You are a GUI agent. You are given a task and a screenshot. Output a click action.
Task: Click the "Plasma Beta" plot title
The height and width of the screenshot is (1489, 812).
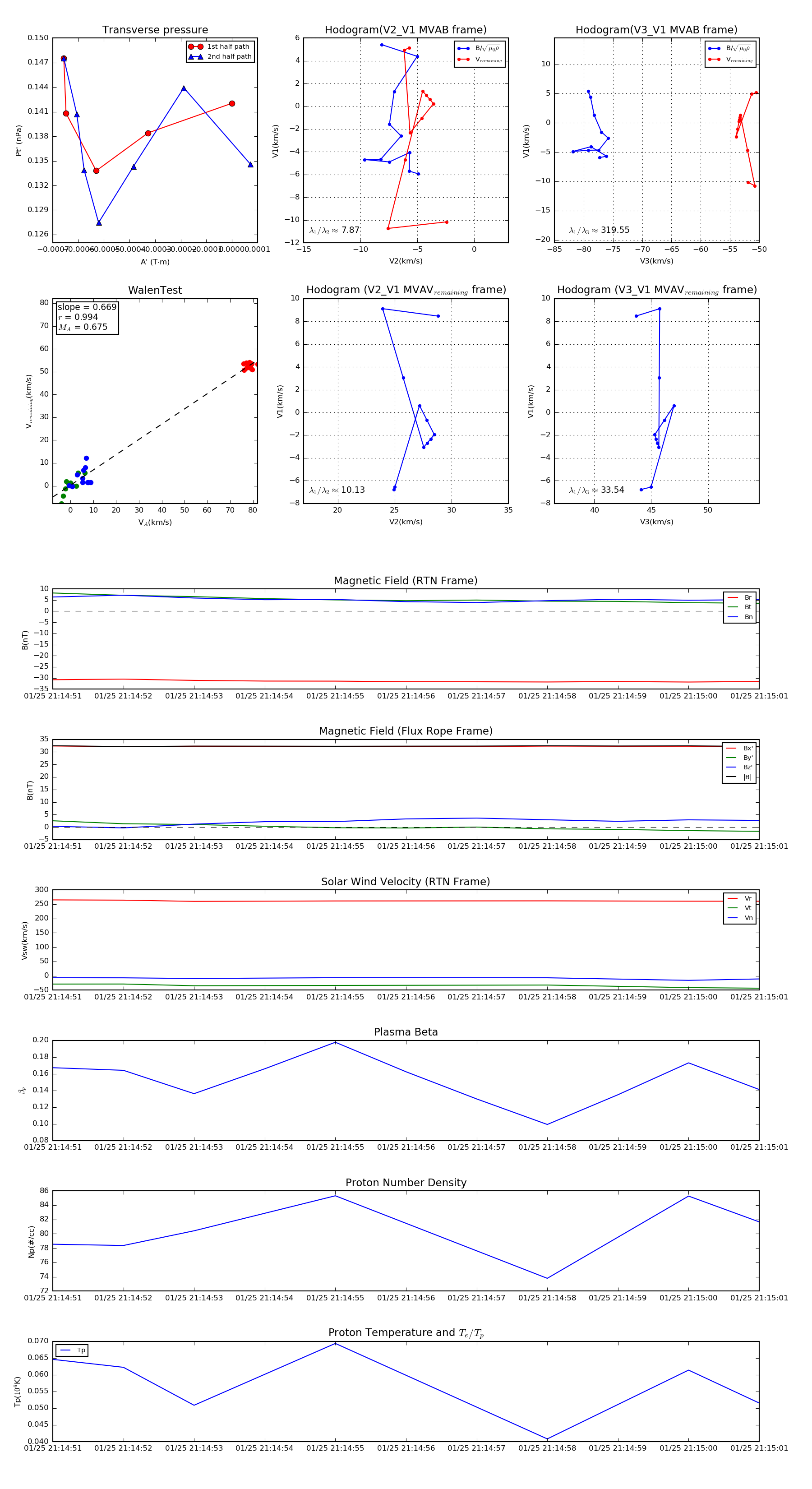click(406, 1032)
